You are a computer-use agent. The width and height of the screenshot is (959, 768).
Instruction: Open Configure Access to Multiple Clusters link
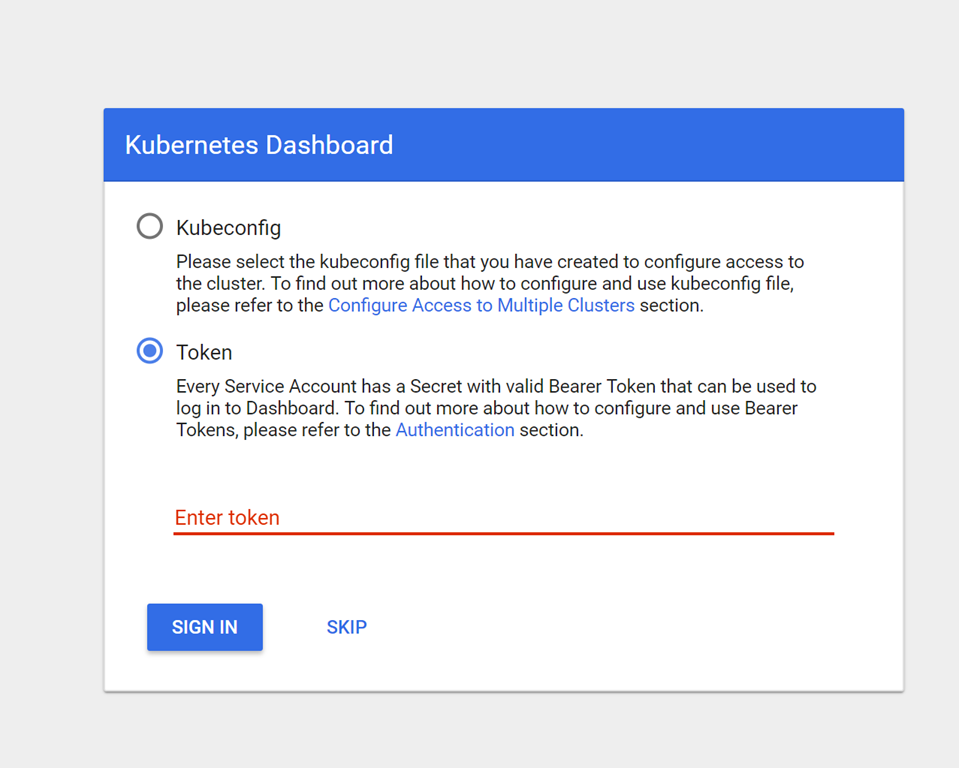pos(481,306)
